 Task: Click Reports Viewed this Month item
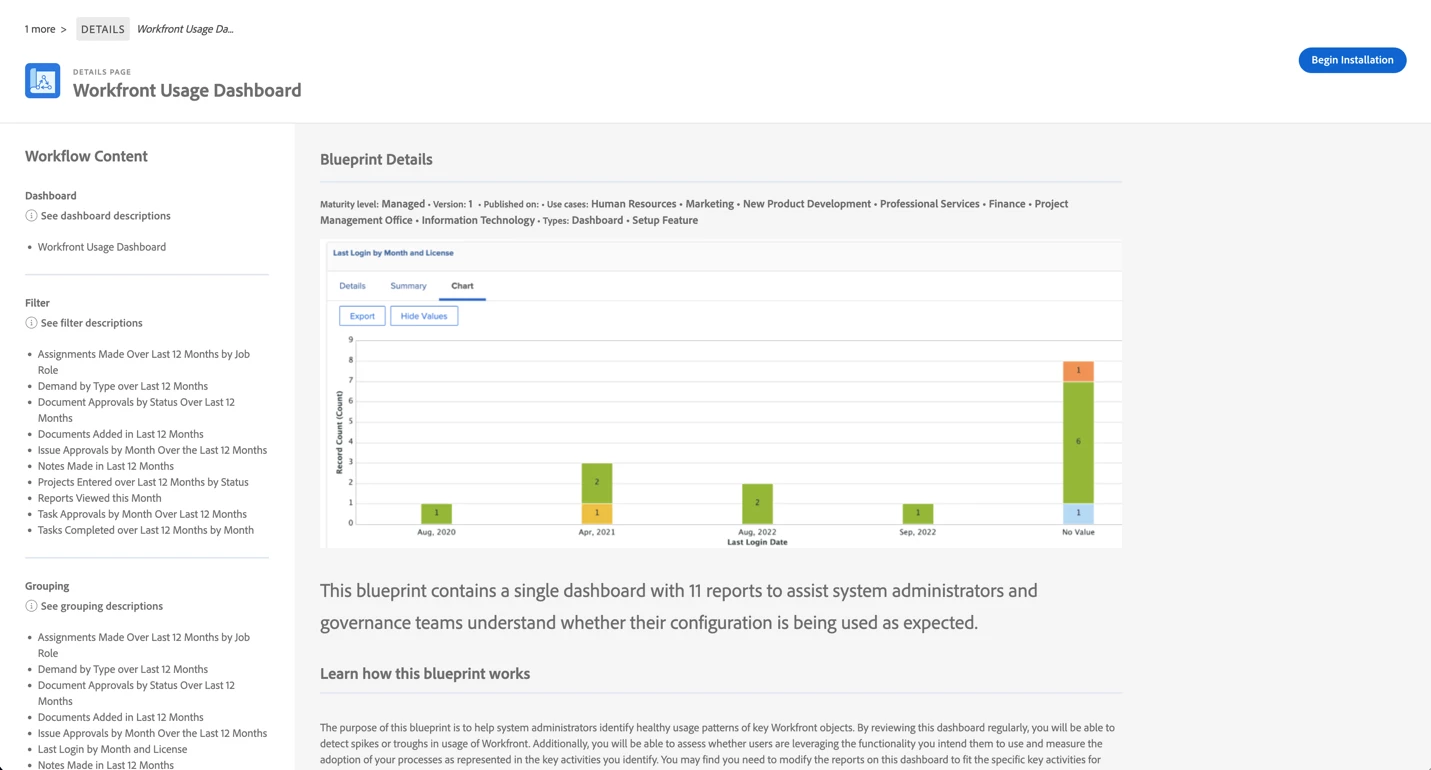(x=99, y=498)
